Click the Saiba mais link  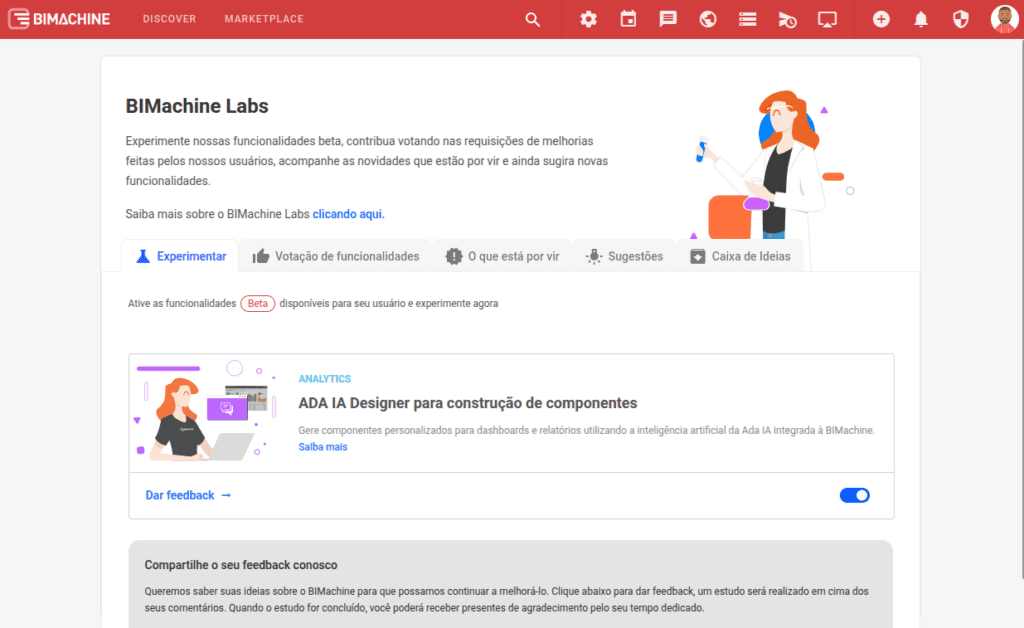click(323, 447)
